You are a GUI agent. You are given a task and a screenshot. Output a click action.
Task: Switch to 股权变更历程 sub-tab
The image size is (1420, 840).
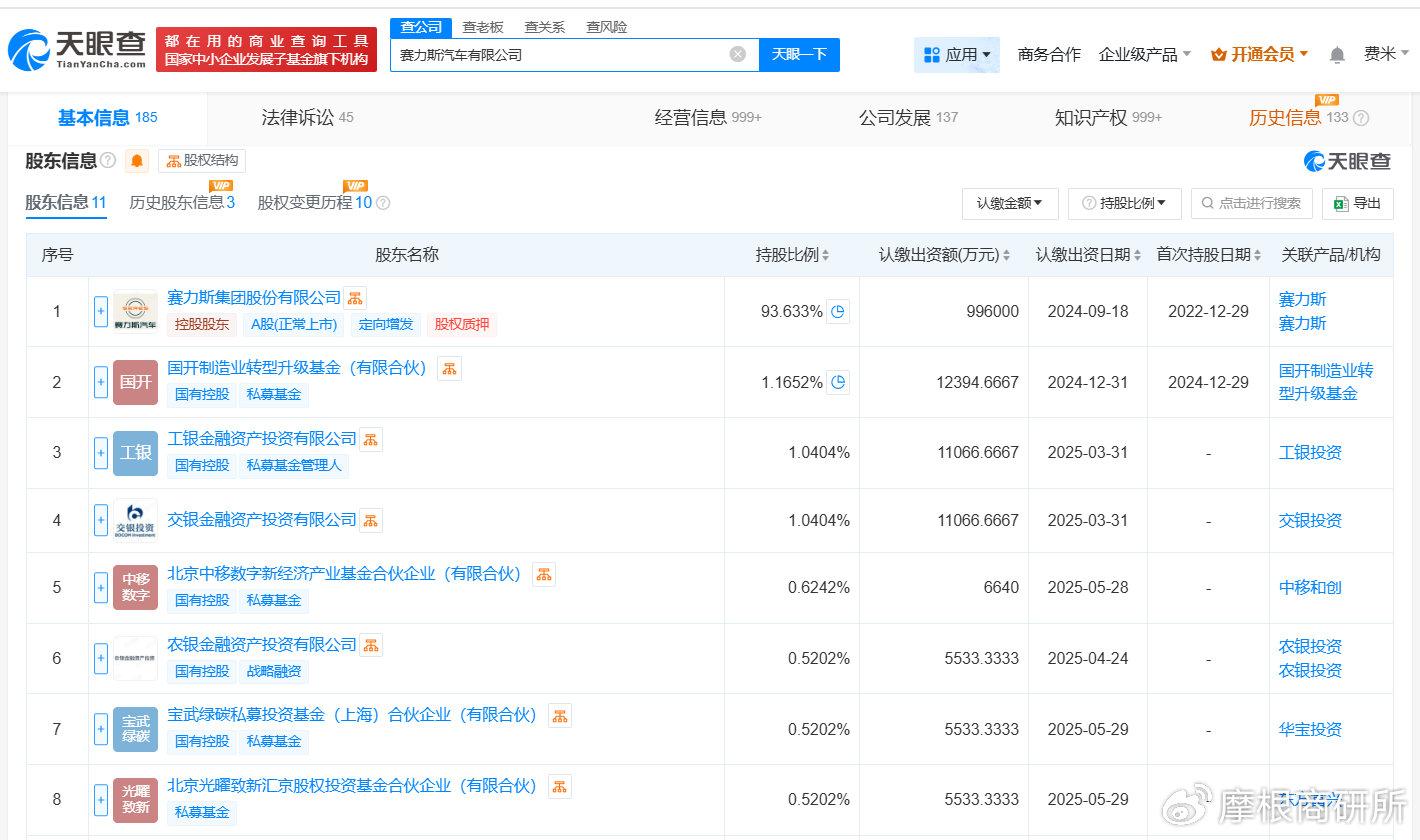315,203
